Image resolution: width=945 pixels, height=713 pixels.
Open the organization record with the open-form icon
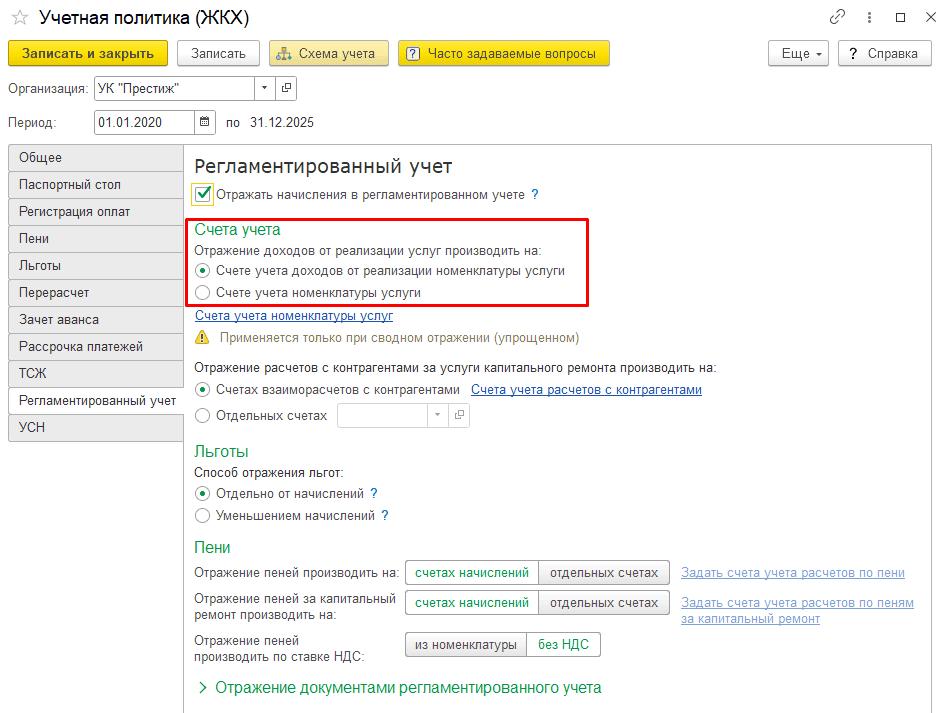click(287, 88)
